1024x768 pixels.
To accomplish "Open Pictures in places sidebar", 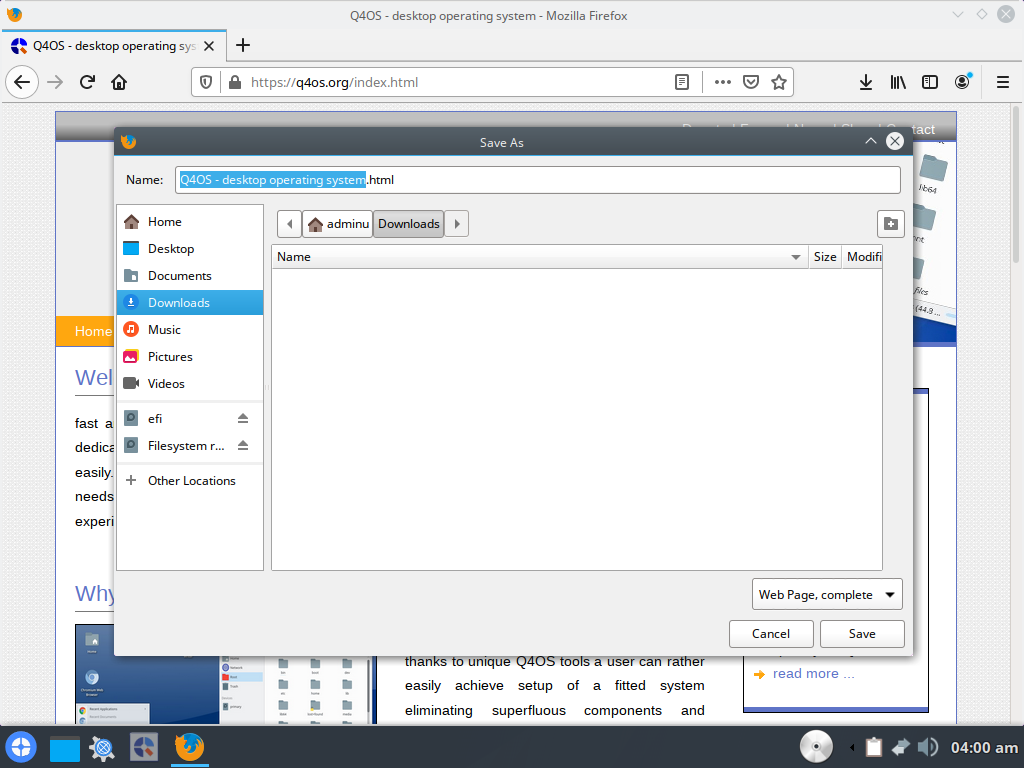I will (x=190, y=357).
